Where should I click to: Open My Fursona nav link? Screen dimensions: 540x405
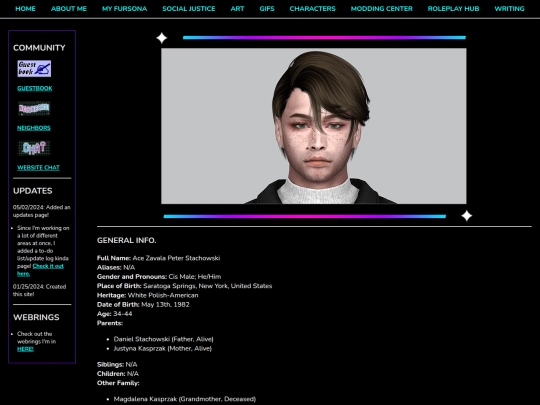124,9
